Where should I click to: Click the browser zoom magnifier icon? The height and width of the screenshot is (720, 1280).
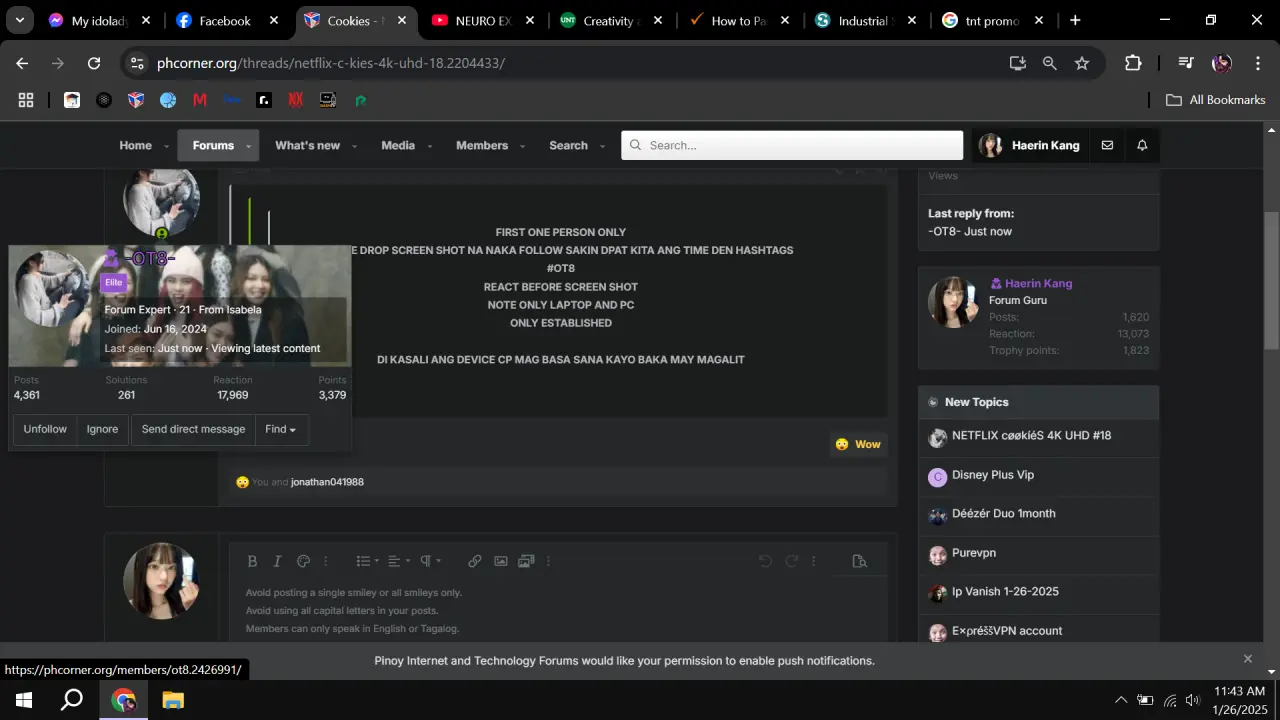click(x=1049, y=63)
